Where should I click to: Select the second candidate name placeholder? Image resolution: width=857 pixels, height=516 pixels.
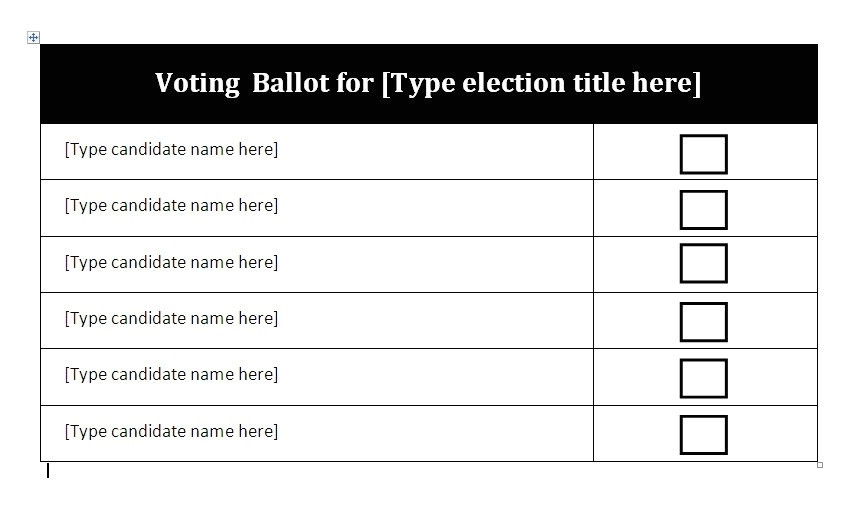pyautogui.click(x=171, y=206)
